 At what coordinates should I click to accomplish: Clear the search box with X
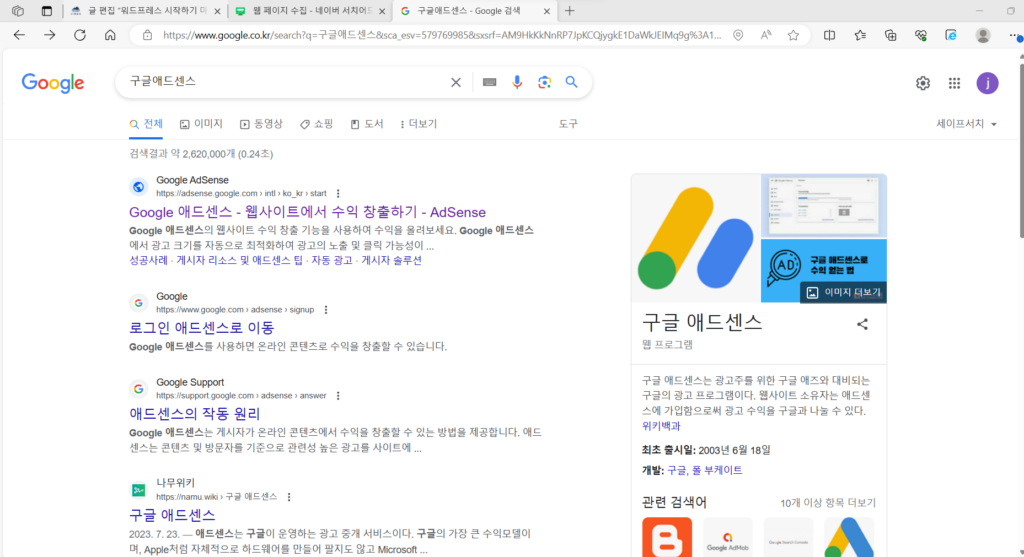pyautogui.click(x=456, y=82)
